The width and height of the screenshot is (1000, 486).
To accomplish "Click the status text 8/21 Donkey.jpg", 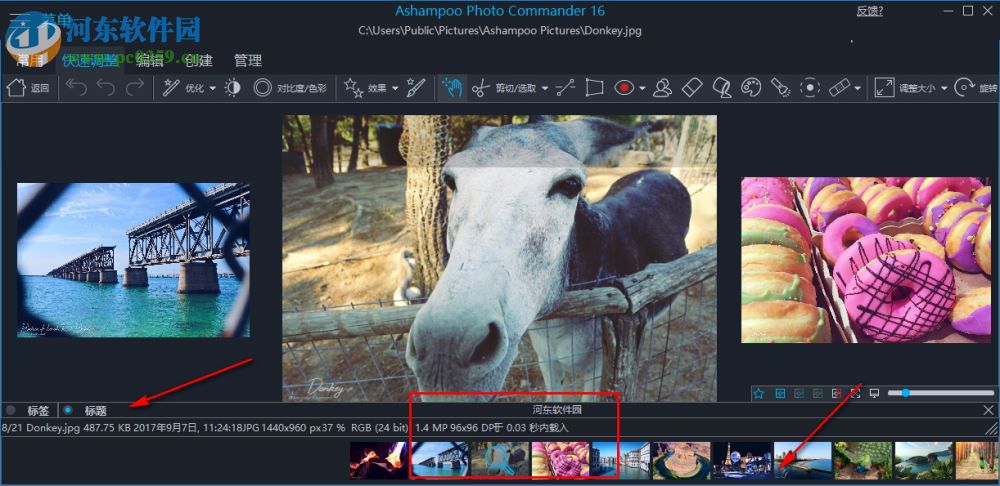I will click(x=42, y=427).
